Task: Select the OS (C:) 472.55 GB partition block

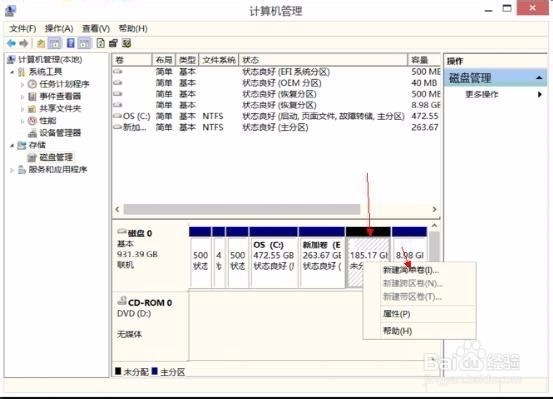Action: coord(273,258)
